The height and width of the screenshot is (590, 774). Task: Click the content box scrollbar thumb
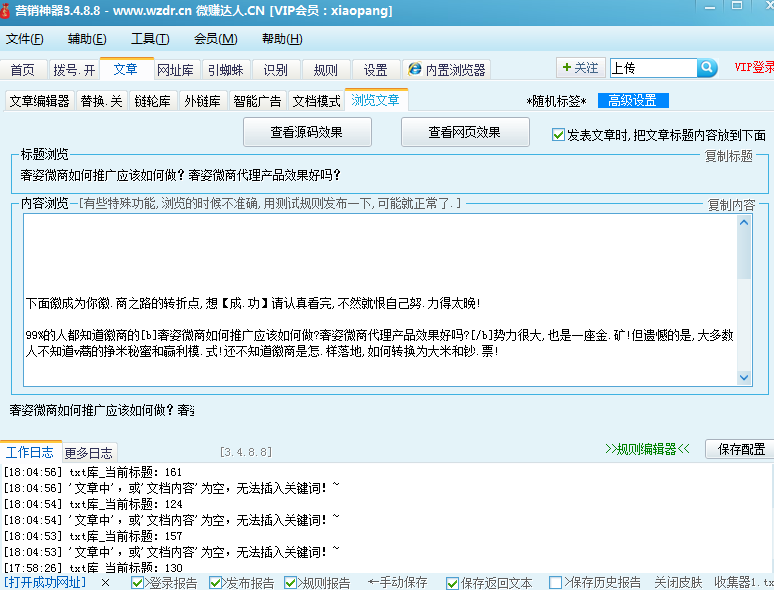coord(744,255)
